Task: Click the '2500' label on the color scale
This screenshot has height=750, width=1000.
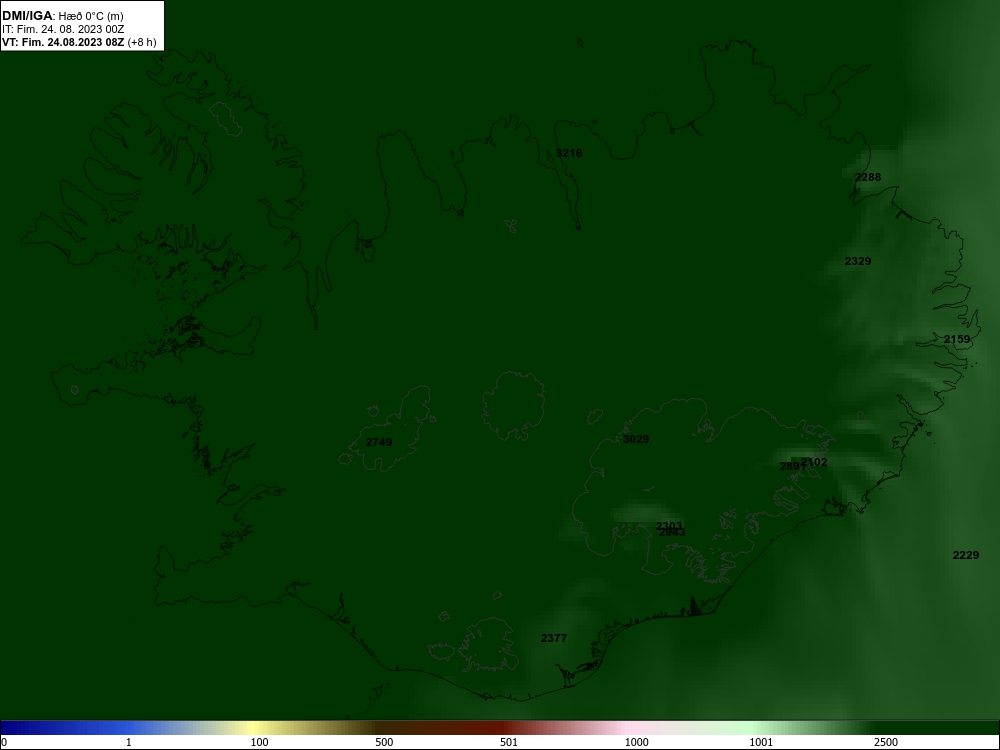Action: pos(886,742)
